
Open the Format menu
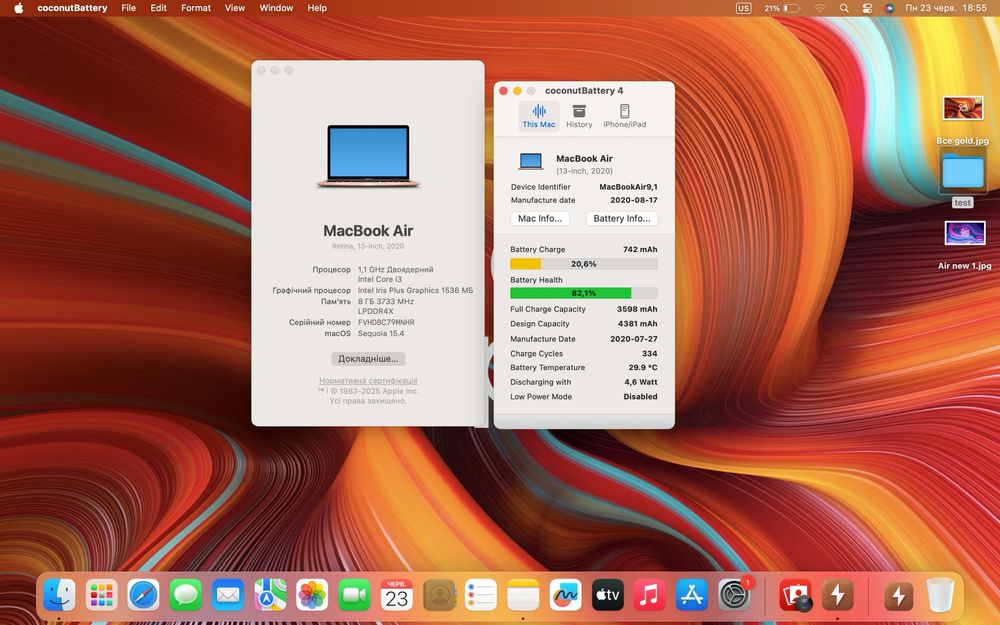coord(196,8)
